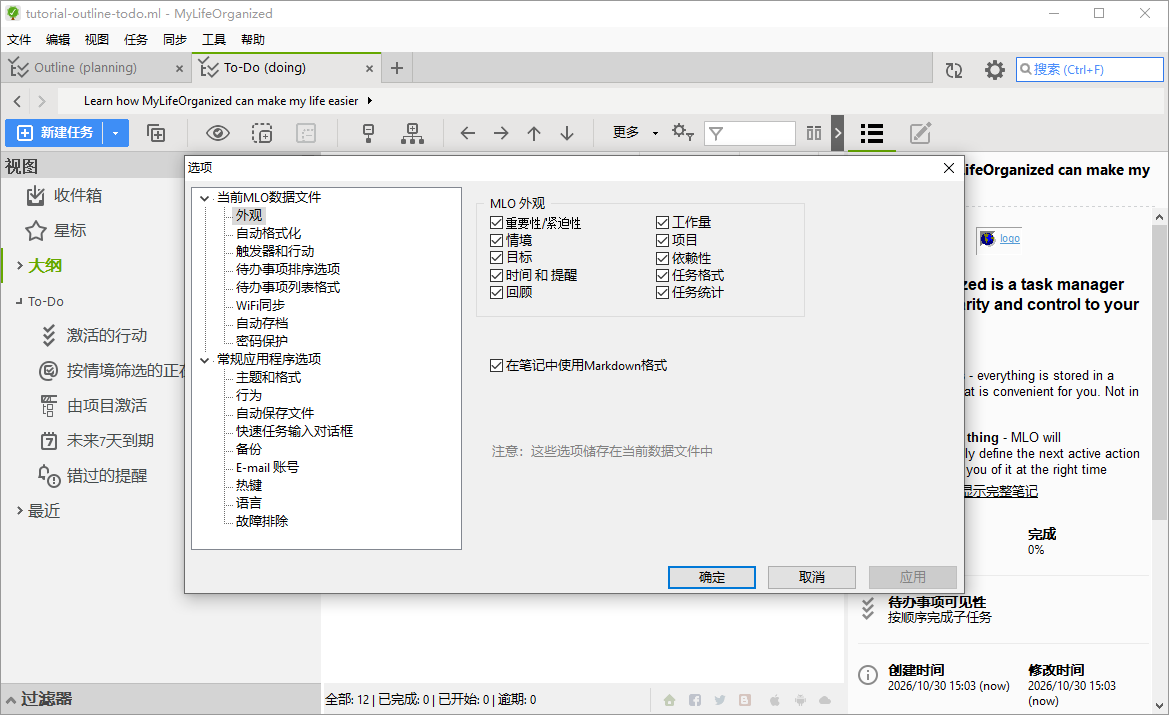This screenshot has width=1169, height=715.
Task: Open 新建任务 dropdown arrow
Action: pyautogui.click(x=116, y=133)
